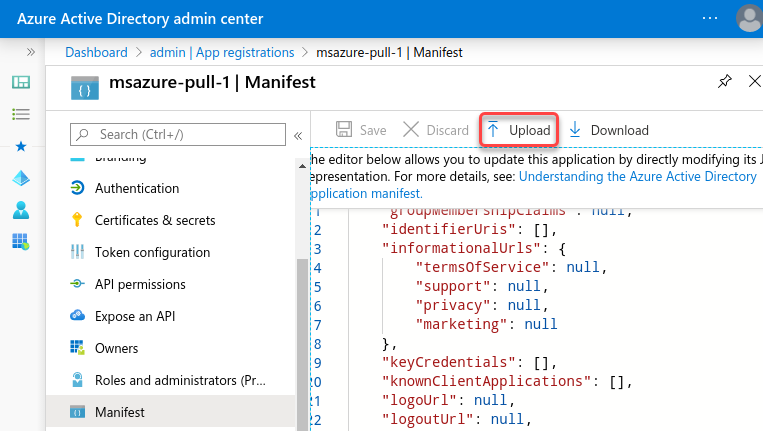Image resolution: width=763 pixels, height=431 pixels.
Task: Pin the Manifest blade
Action: [x=725, y=83]
